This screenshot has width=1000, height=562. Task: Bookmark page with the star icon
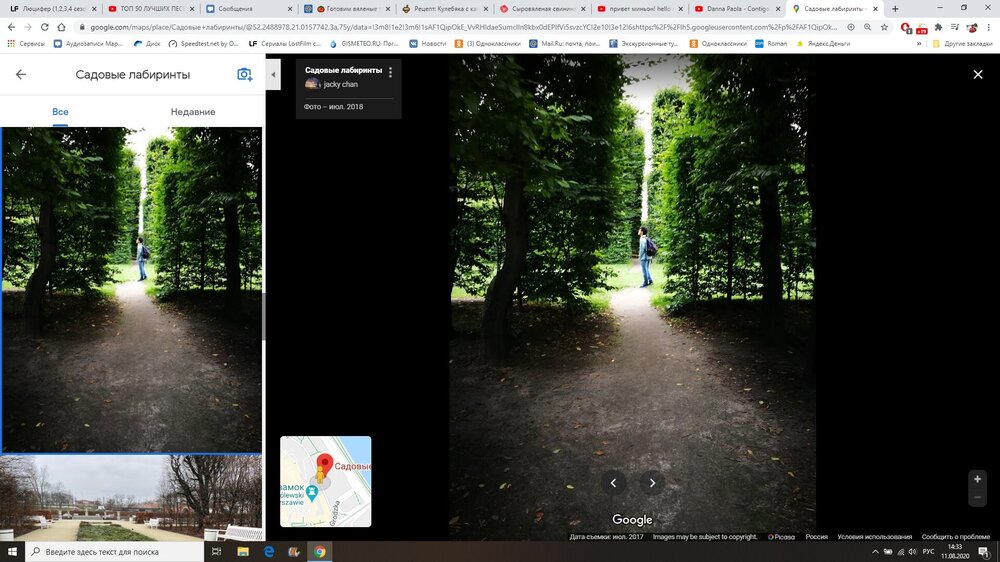coord(883,27)
